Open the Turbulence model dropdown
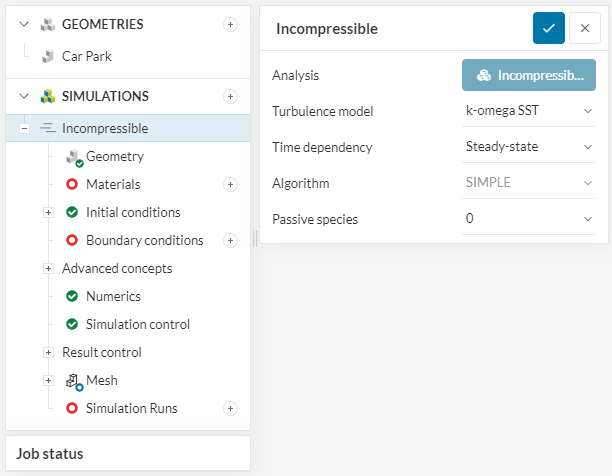This screenshot has width=612, height=476. [x=528, y=111]
